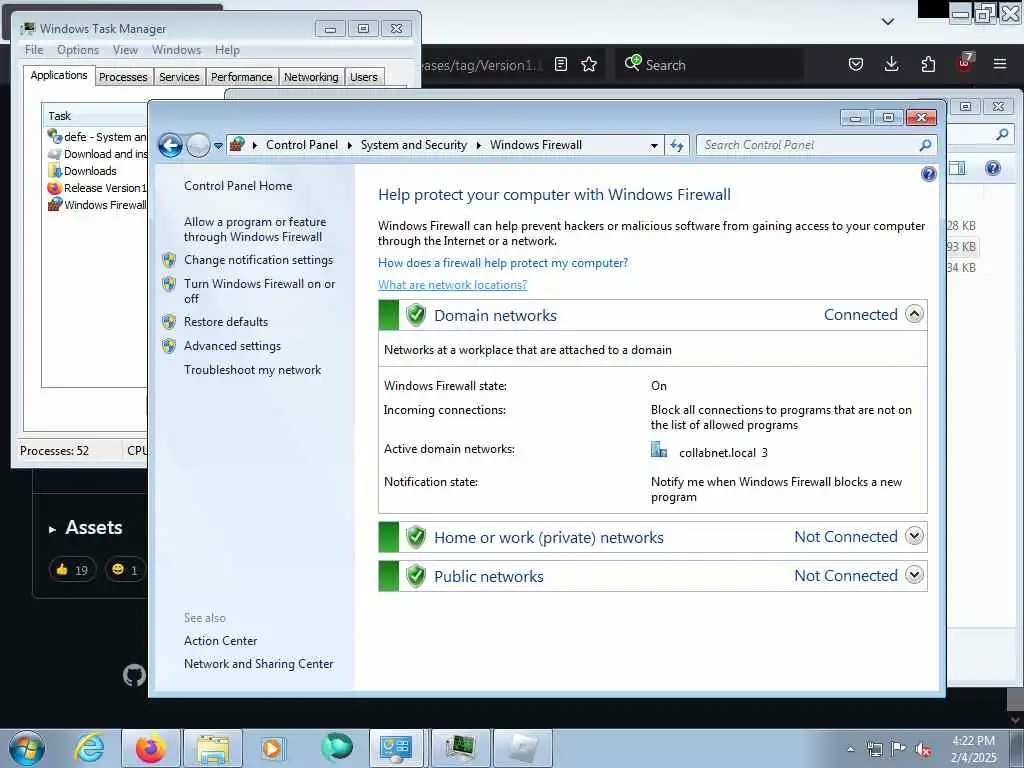1024x768 pixels.
Task: Open Firefox hamburger application menu
Action: click(1000, 64)
